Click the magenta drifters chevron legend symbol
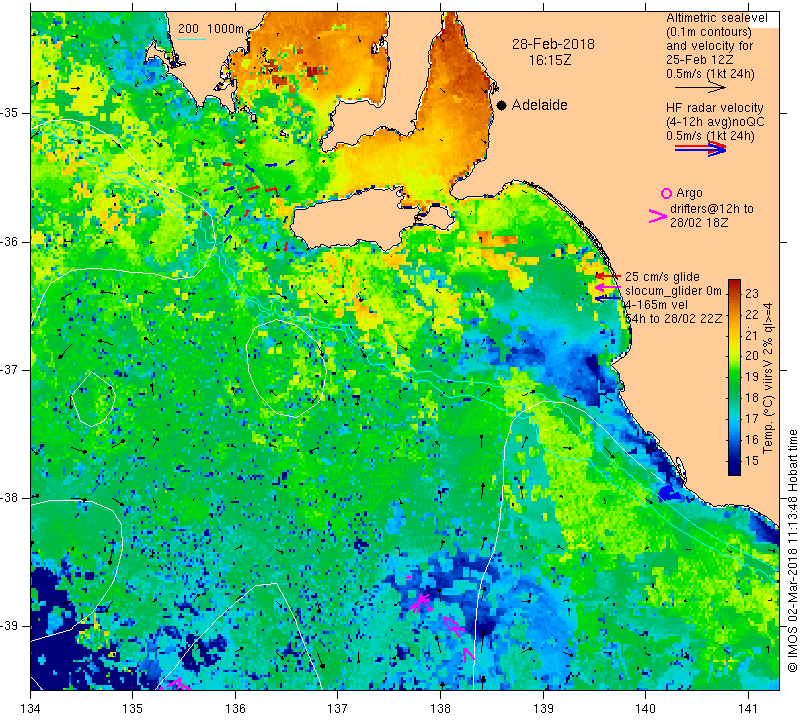Viewport: 800px width, 720px height. [658, 216]
